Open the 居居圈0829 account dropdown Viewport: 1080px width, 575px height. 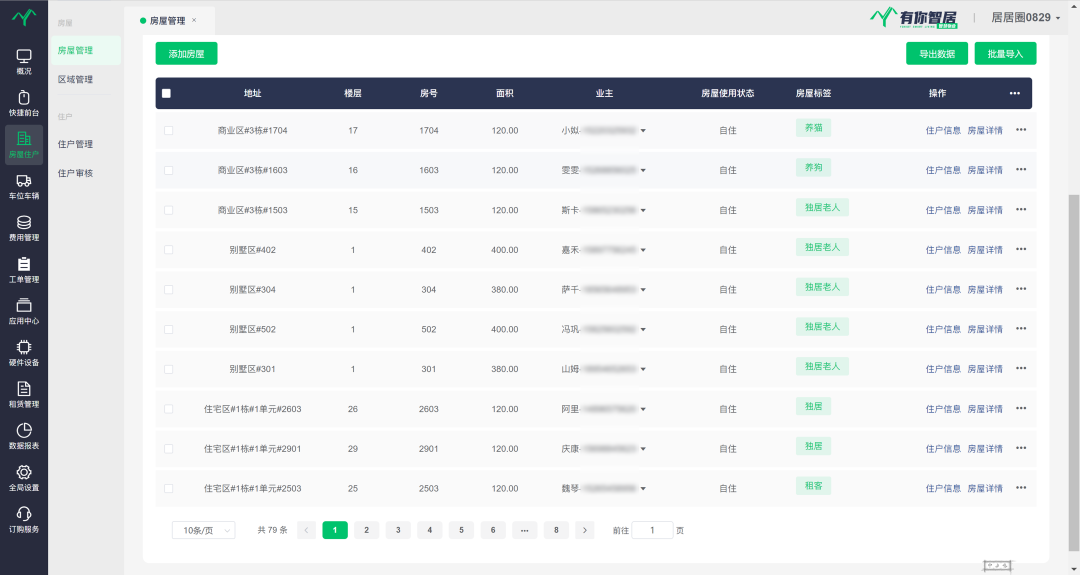(x=1026, y=17)
